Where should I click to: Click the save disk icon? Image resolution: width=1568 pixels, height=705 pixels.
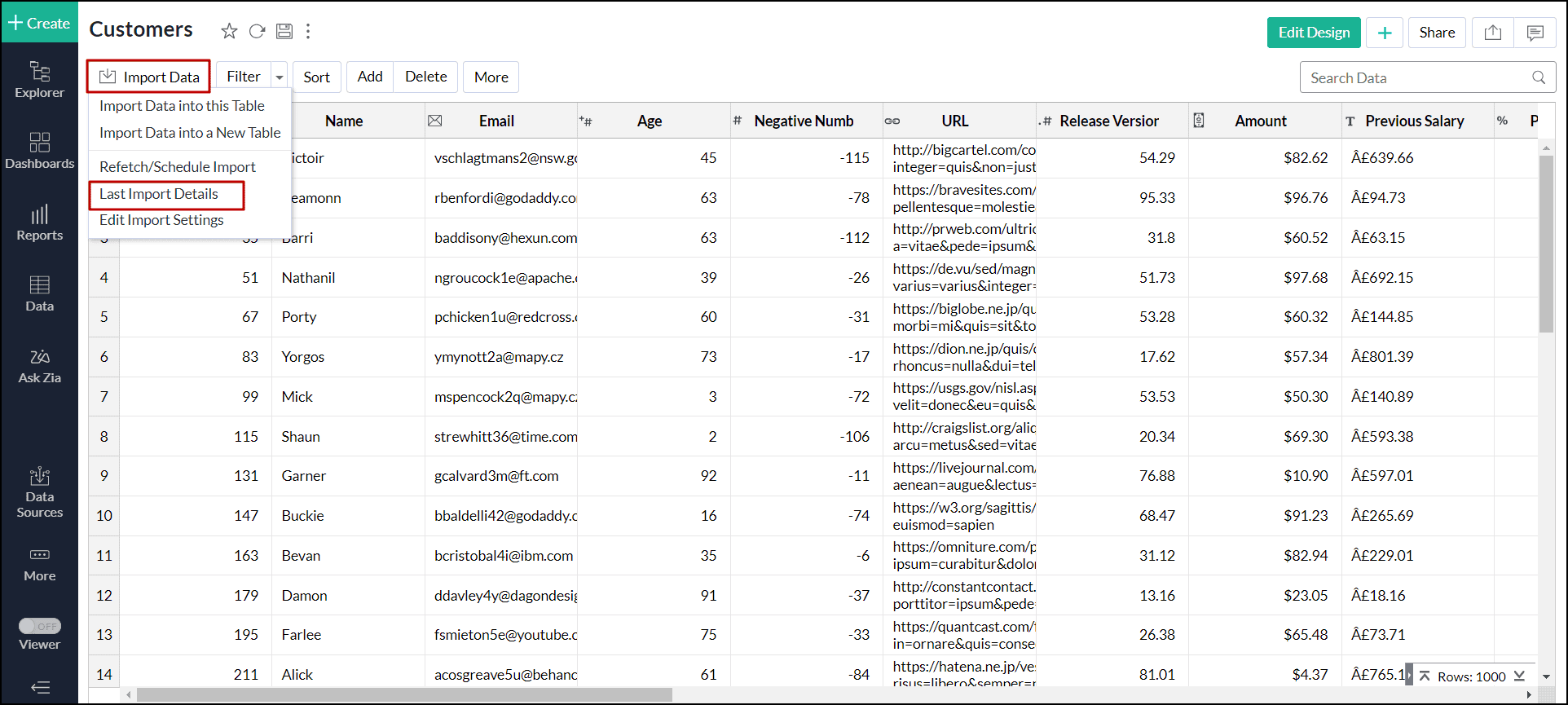click(x=284, y=31)
